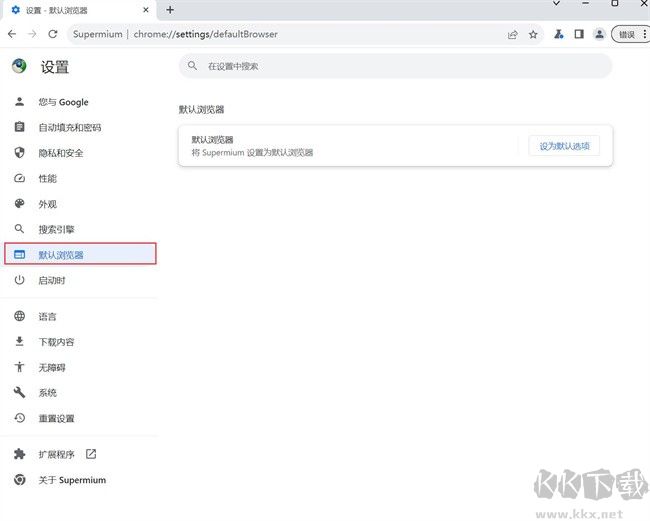This screenshot has height=521, width=650.
Task: Click the clipboard icon beside 自动填充和密码
Action: [x=19, y=127]
